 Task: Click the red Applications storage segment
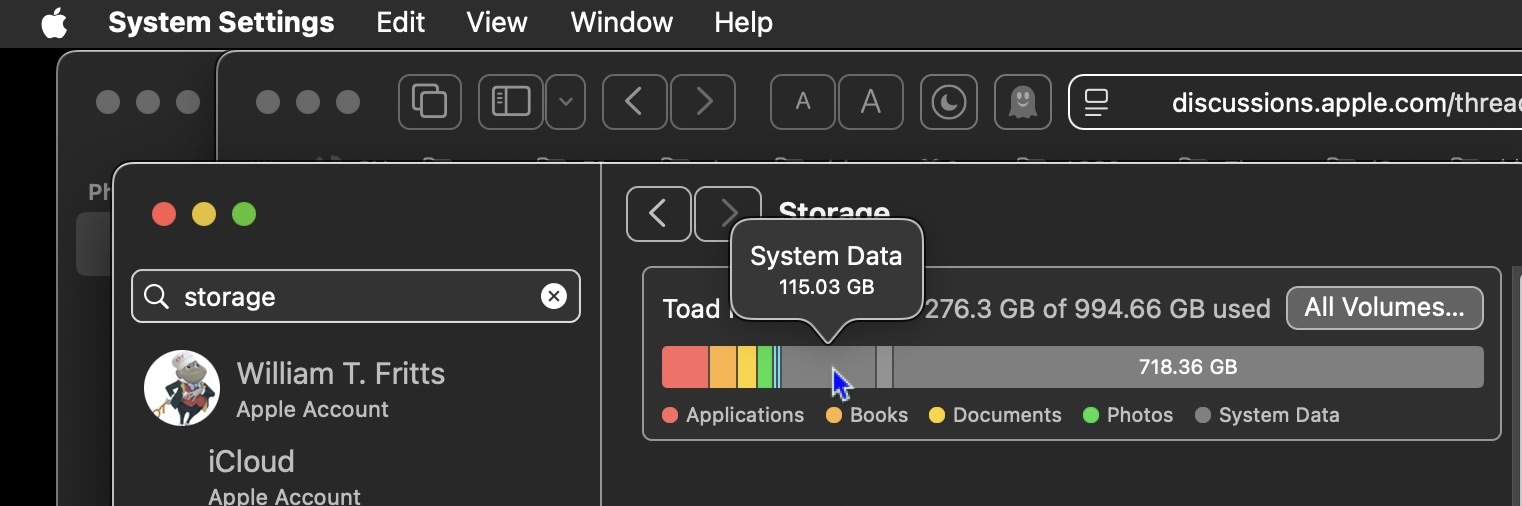[x=685, y=367]
